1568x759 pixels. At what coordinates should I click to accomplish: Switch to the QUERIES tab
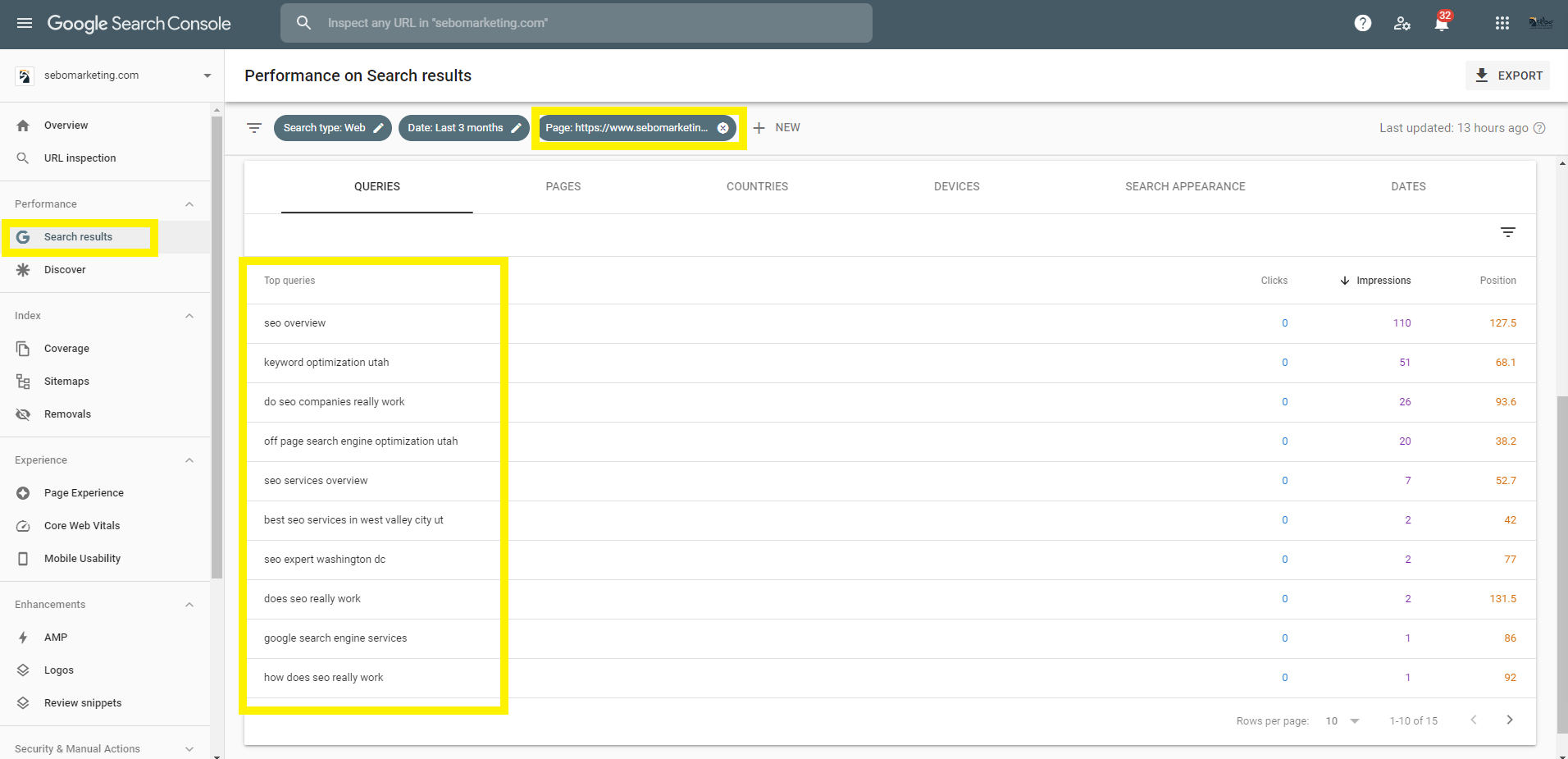(x=377, y=187)
